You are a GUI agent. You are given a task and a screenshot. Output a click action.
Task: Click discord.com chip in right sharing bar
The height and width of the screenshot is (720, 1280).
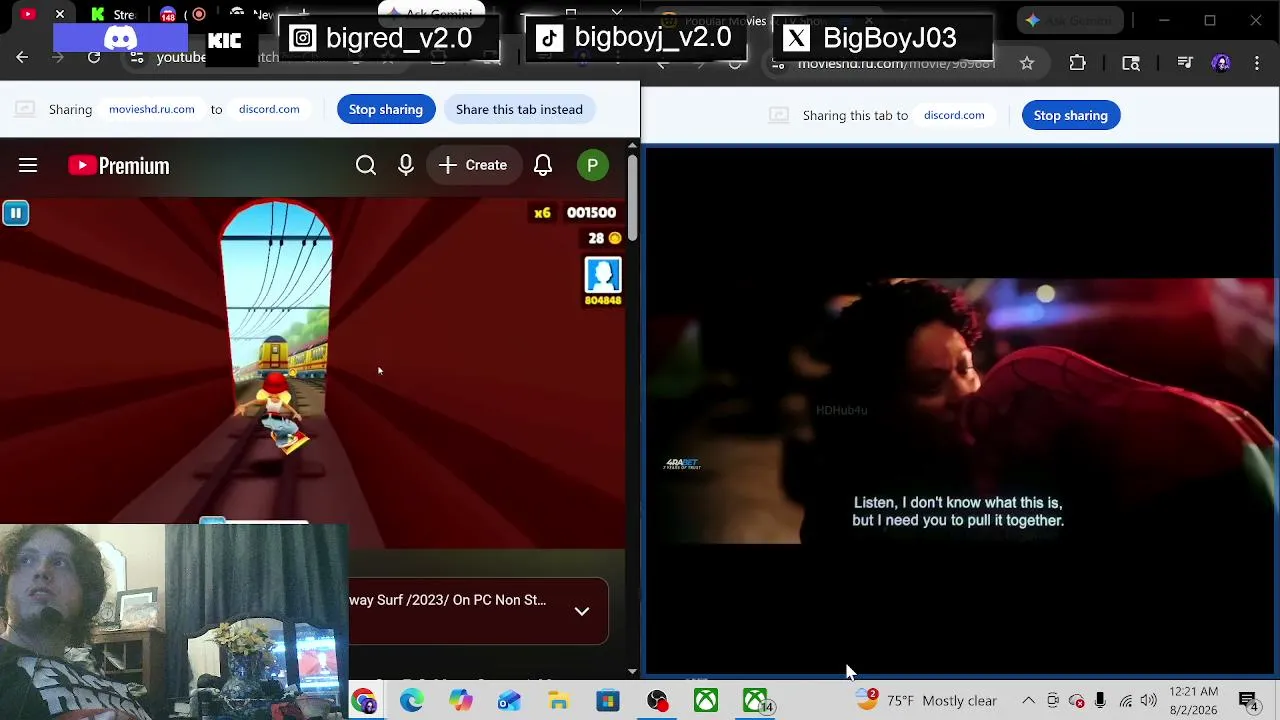(954, 115)
